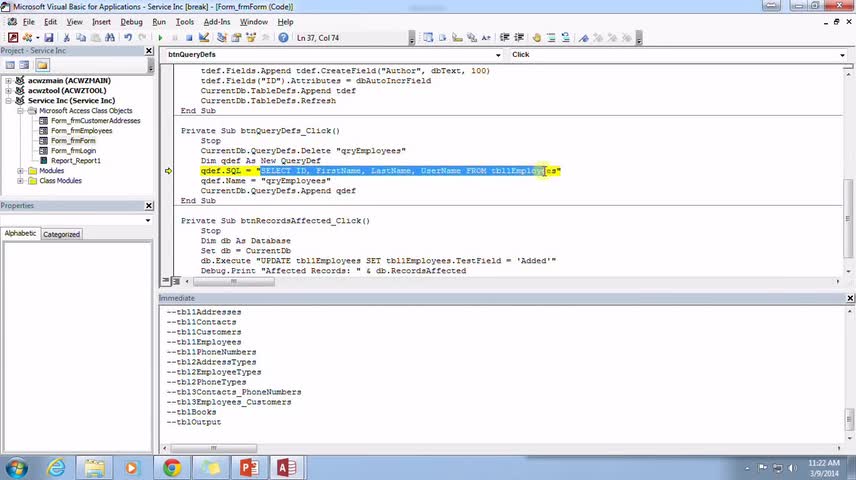Close the Immediate window
This screenshot has height=480, width=856.
850,298
